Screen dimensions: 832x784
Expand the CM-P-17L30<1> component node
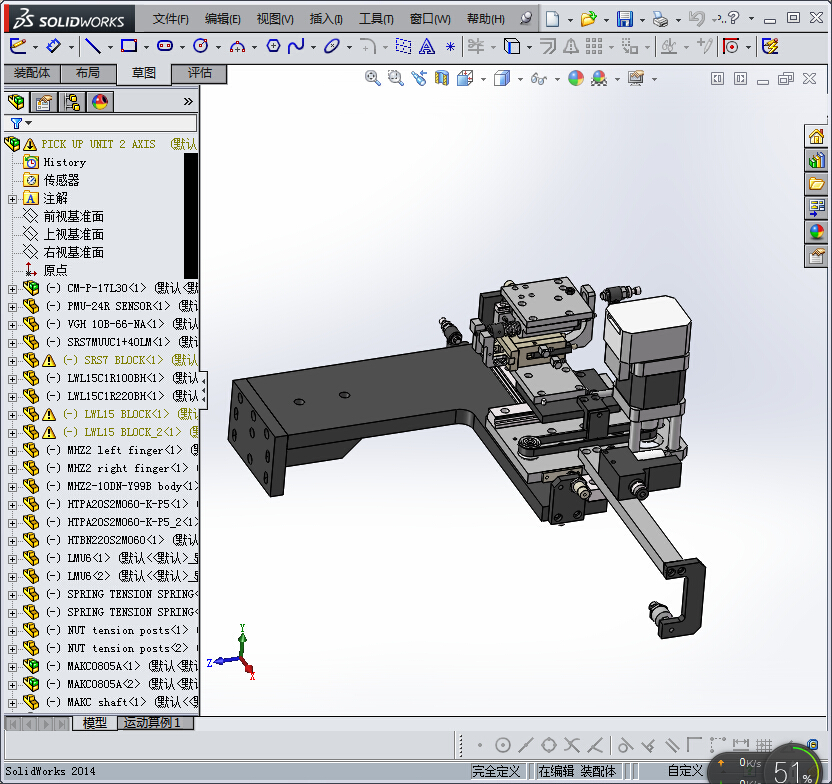[x=12, y=288]
